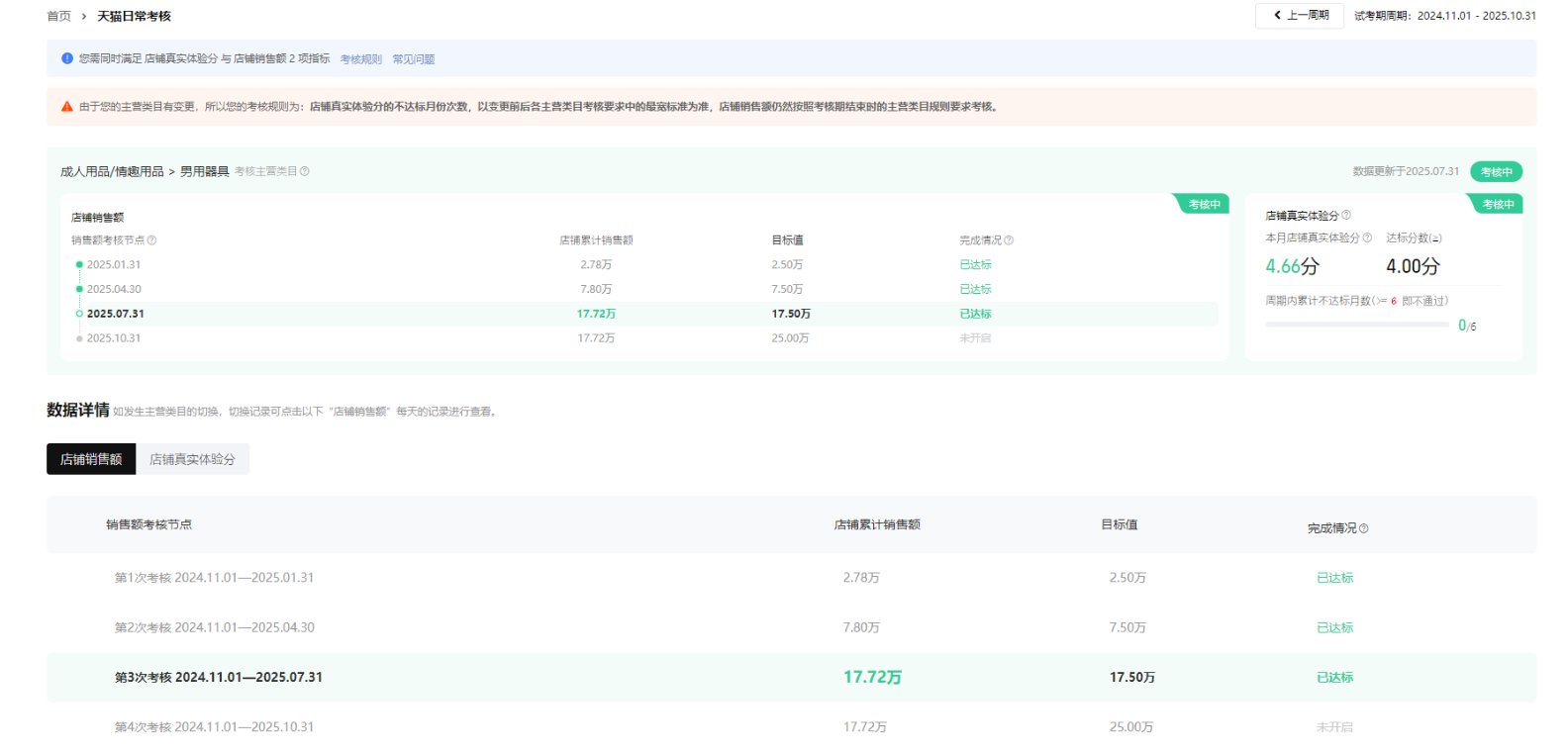Select the 2025.07.31 assessment node
Viewport: 1568px width, 754px height.
(x=115, y=314)
